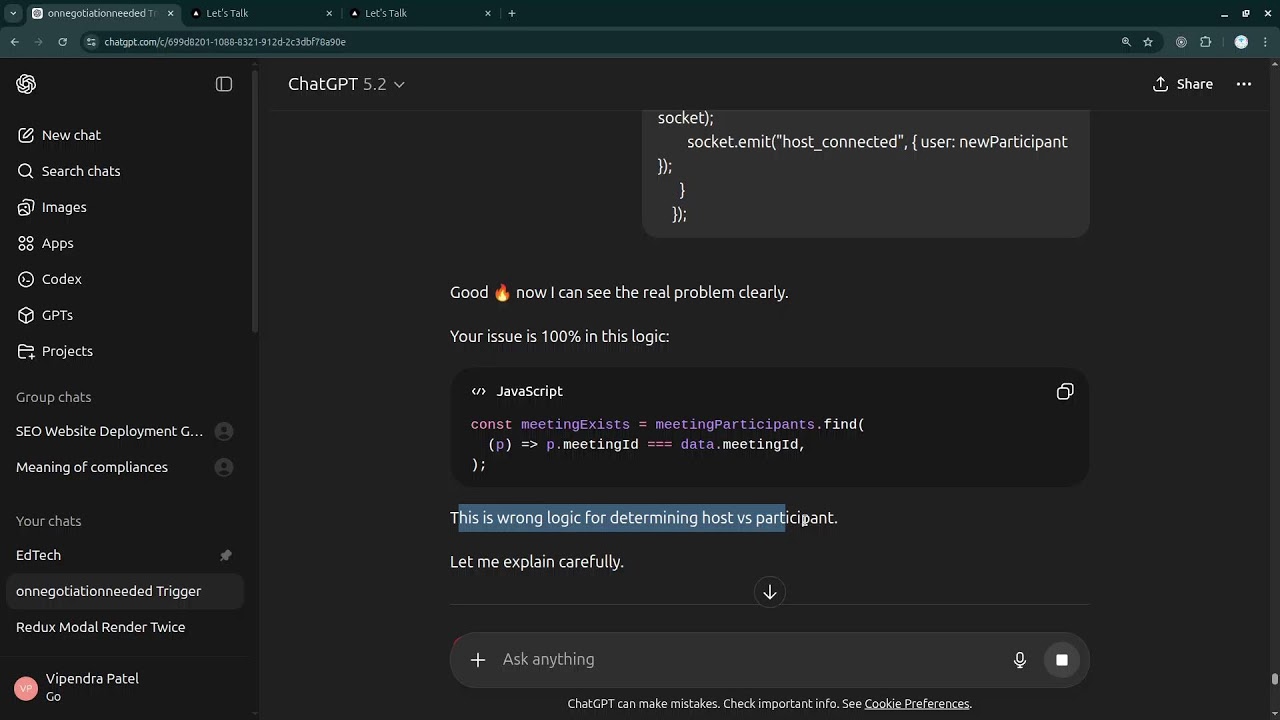Start a New chat

click(x=125, y=135)
